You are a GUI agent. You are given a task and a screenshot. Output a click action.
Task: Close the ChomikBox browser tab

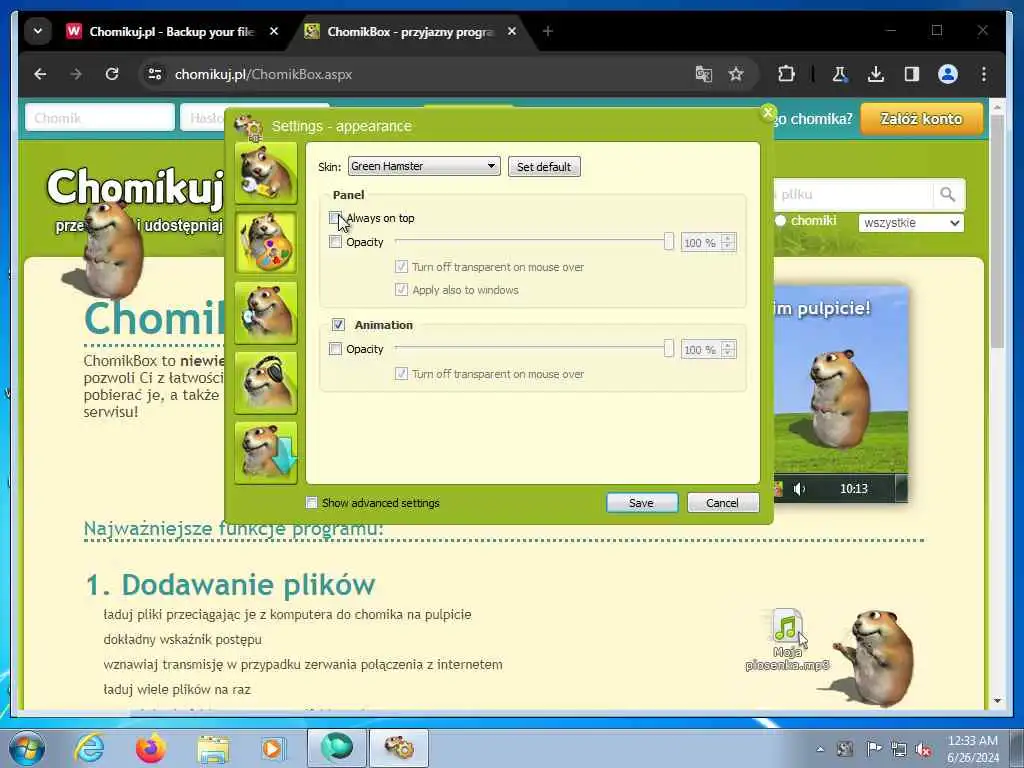(512, 31)
